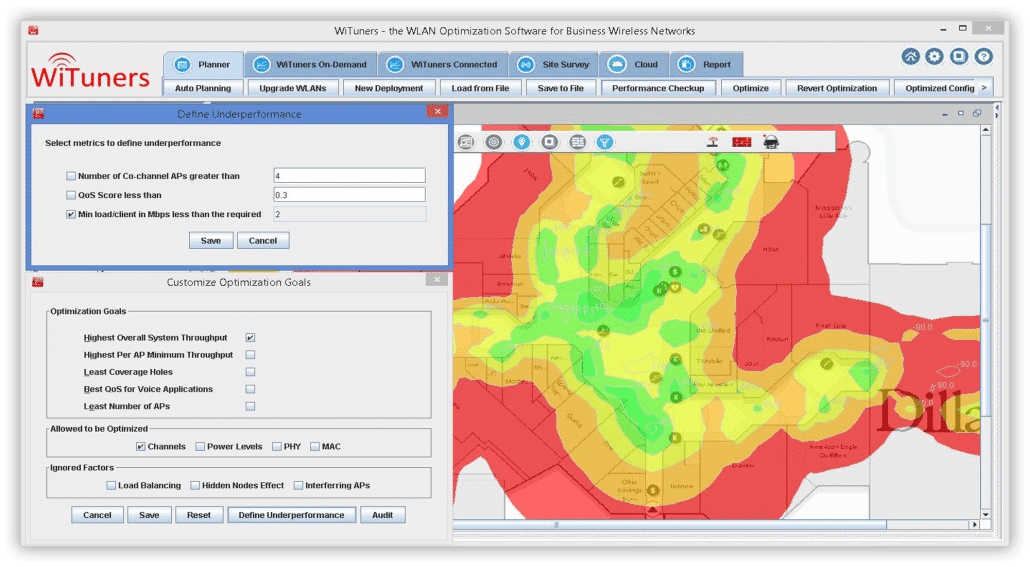Click Save in Define Underperformance dialog
The width and height of the screenshot is (1030, 567).
(x=211, y=240)
